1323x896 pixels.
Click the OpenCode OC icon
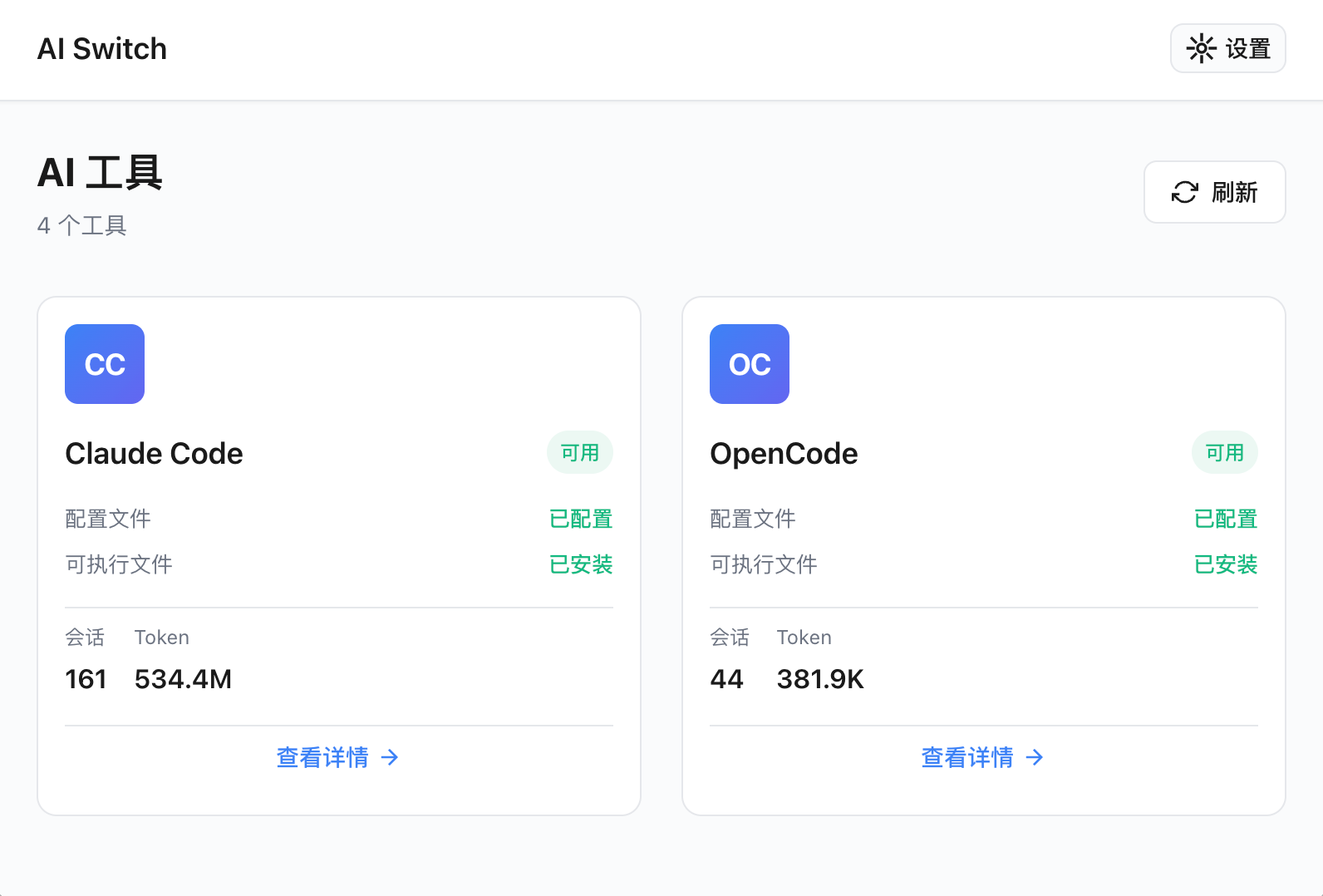[749, 364]
